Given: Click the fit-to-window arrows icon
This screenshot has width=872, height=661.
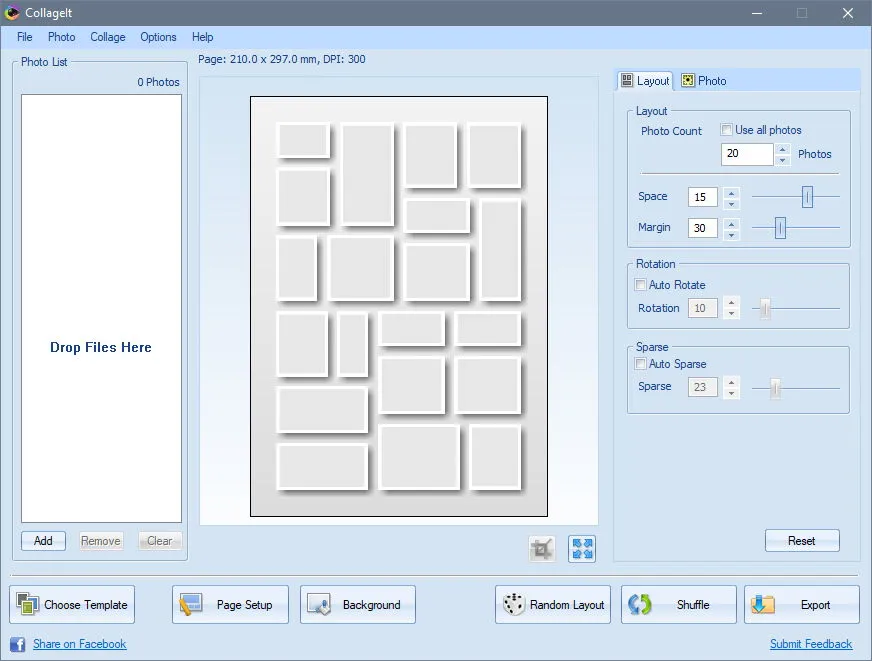Looking at the screenshot, I should tap(582, 549).
